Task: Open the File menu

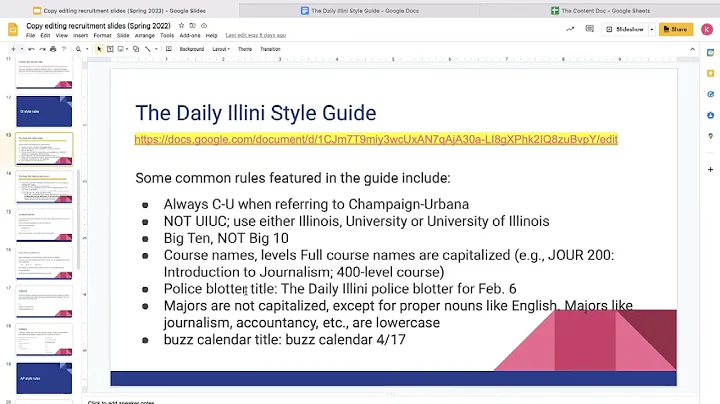Action: point(30,35)
